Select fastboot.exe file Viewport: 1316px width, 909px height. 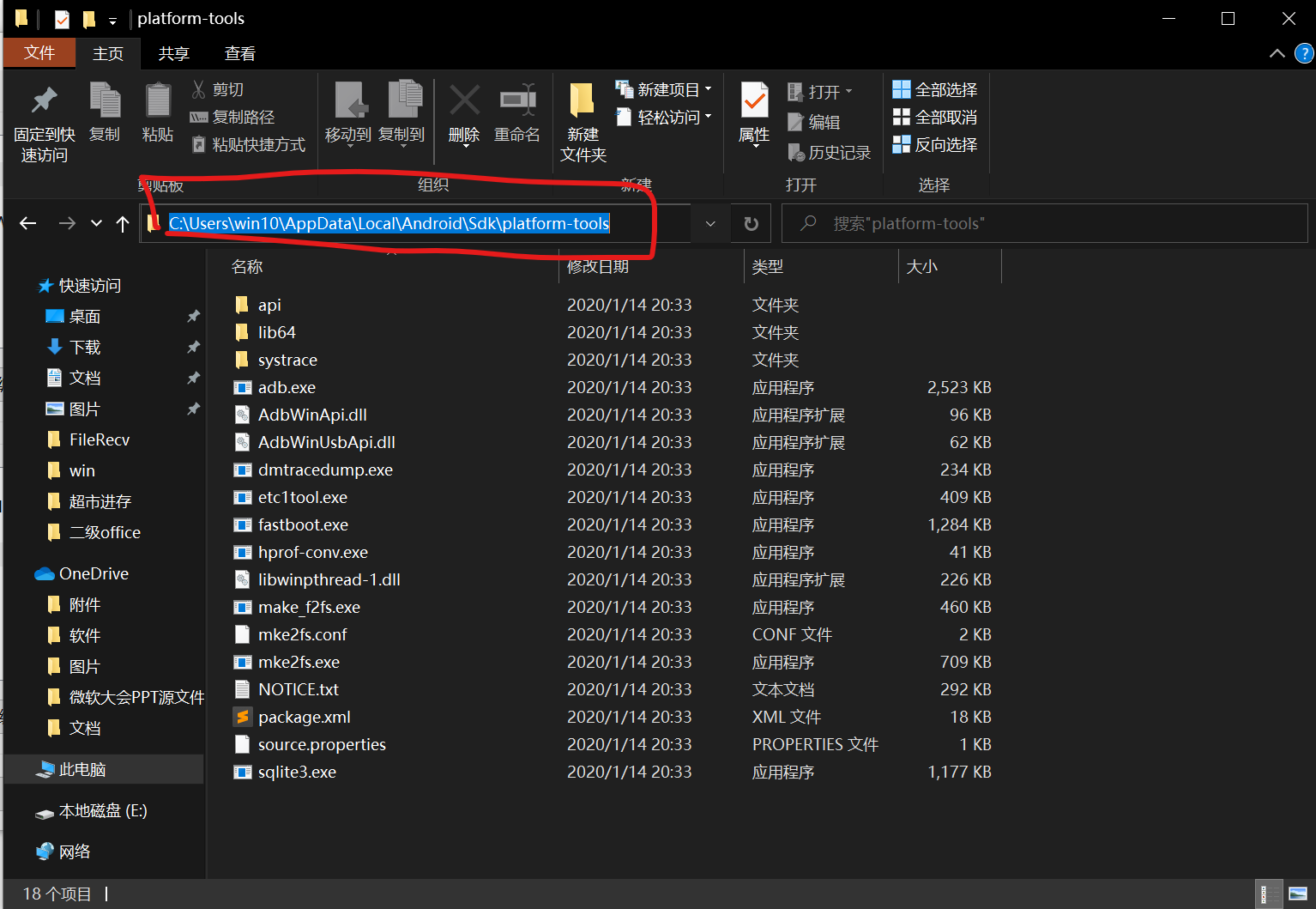pyautogui.click(x=292, y=524)
